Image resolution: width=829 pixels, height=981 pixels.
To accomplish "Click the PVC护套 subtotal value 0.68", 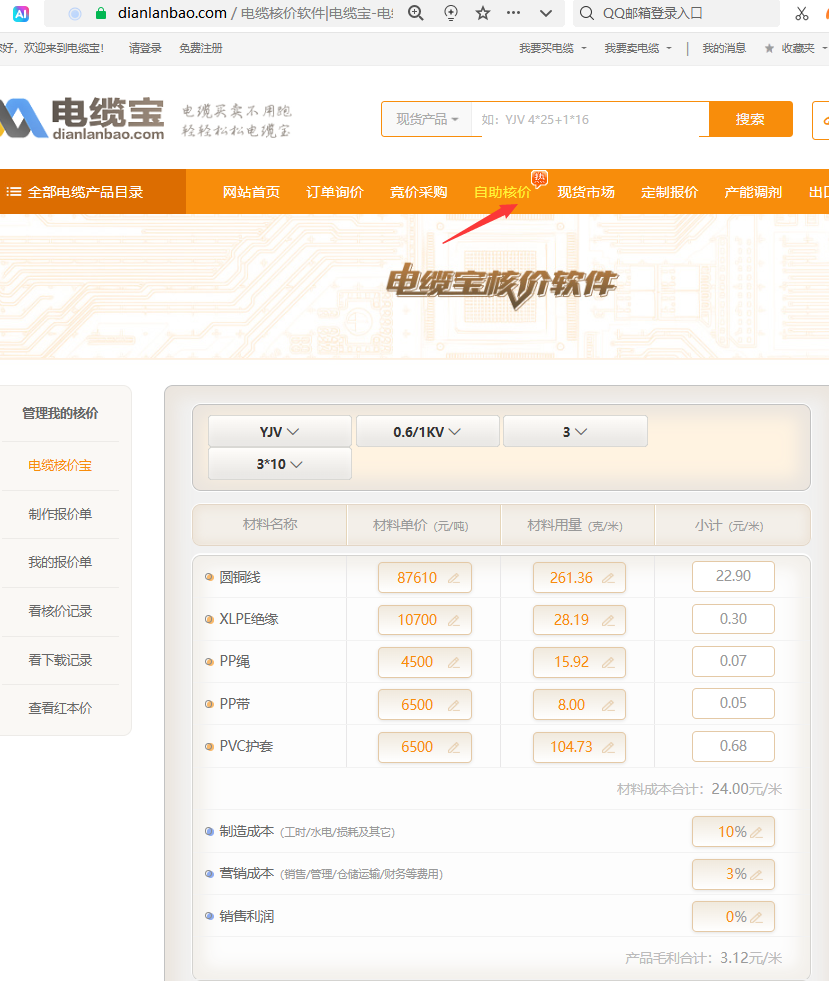I will pos(733,746).
